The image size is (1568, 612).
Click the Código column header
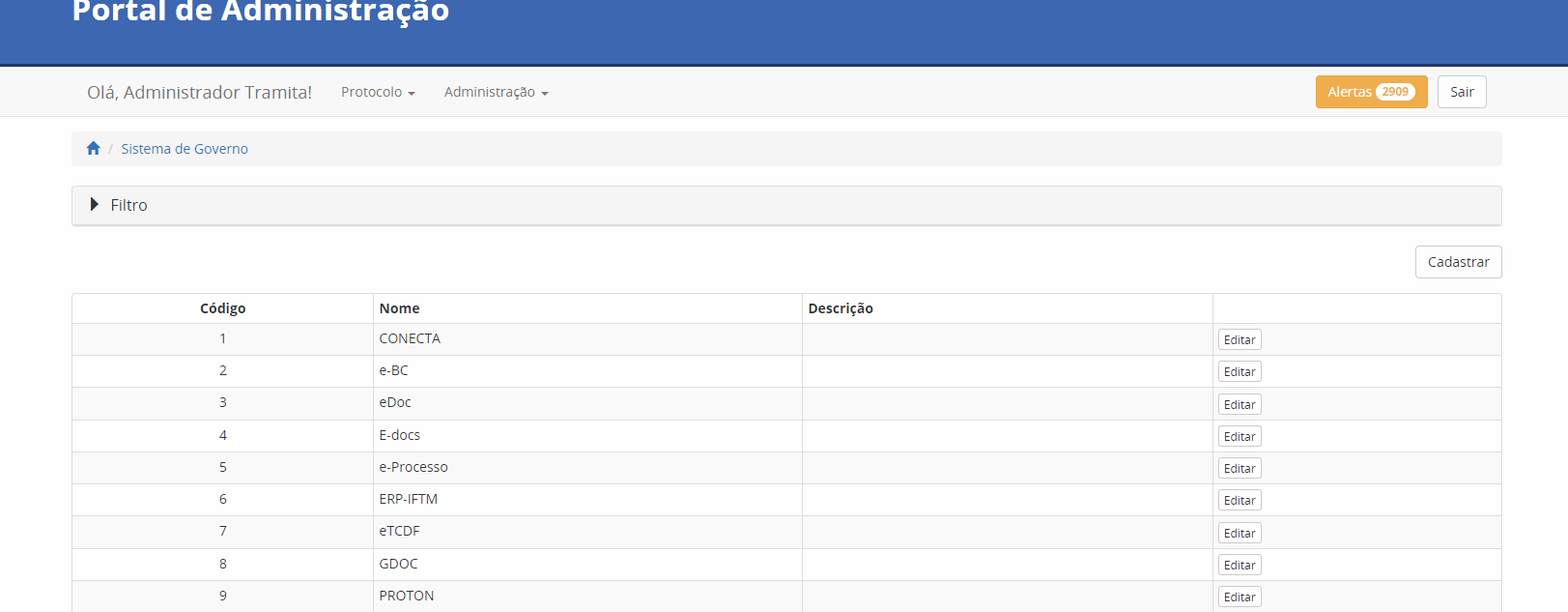pyautogui.click(x=223, y=308)
